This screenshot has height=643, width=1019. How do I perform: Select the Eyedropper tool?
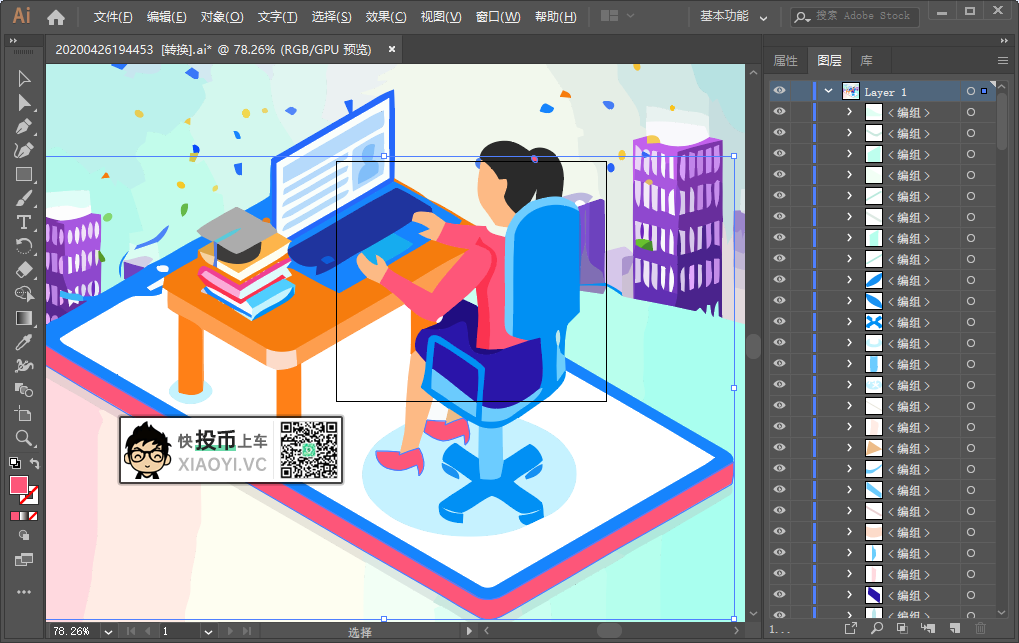24,342
